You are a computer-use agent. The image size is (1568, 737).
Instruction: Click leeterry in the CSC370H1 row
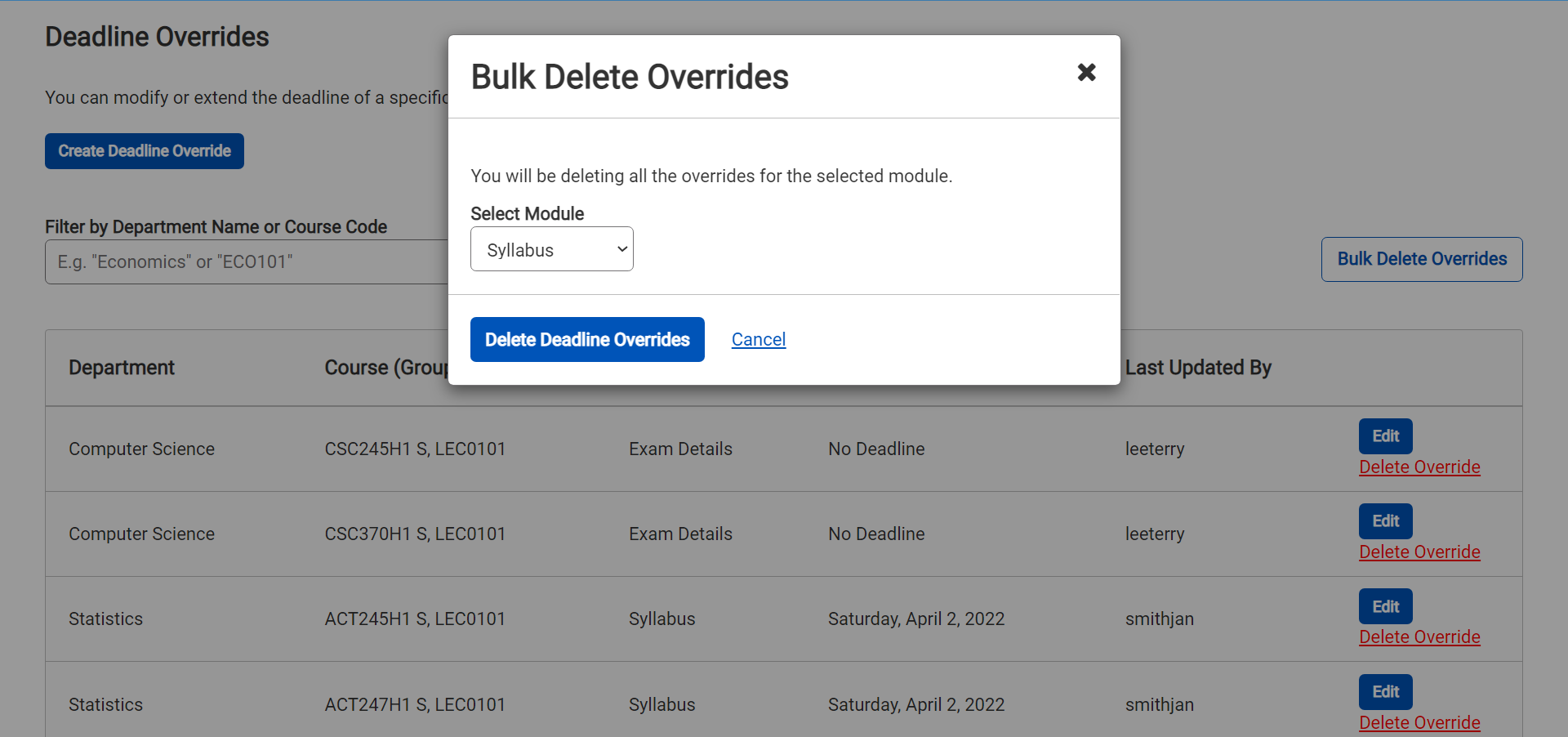pos(1155,534)
